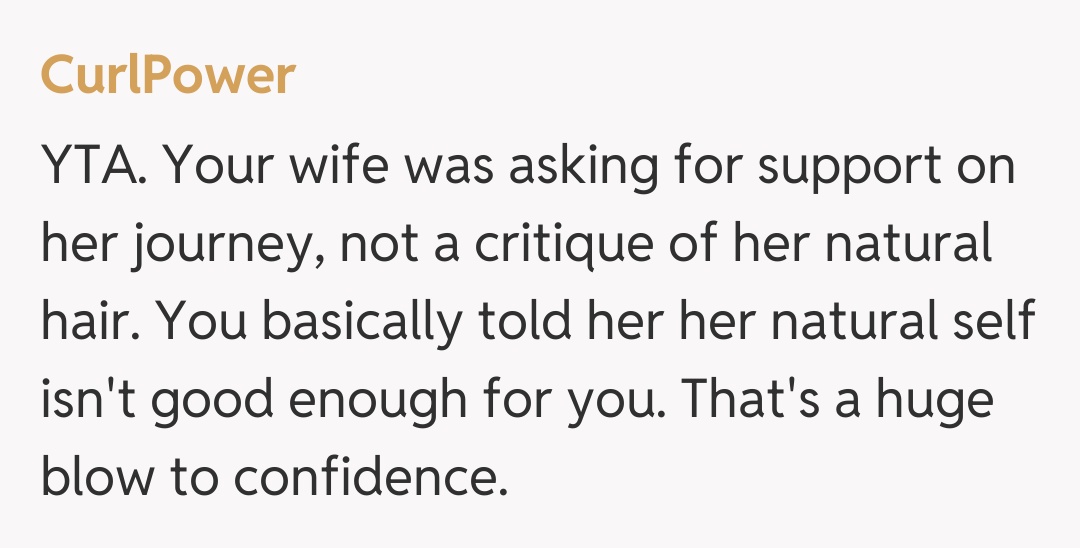The width and height of the screenshot is (1080, 548).
Task: Click the word 'Your' after YTA
Action: [x=224, y=168]
